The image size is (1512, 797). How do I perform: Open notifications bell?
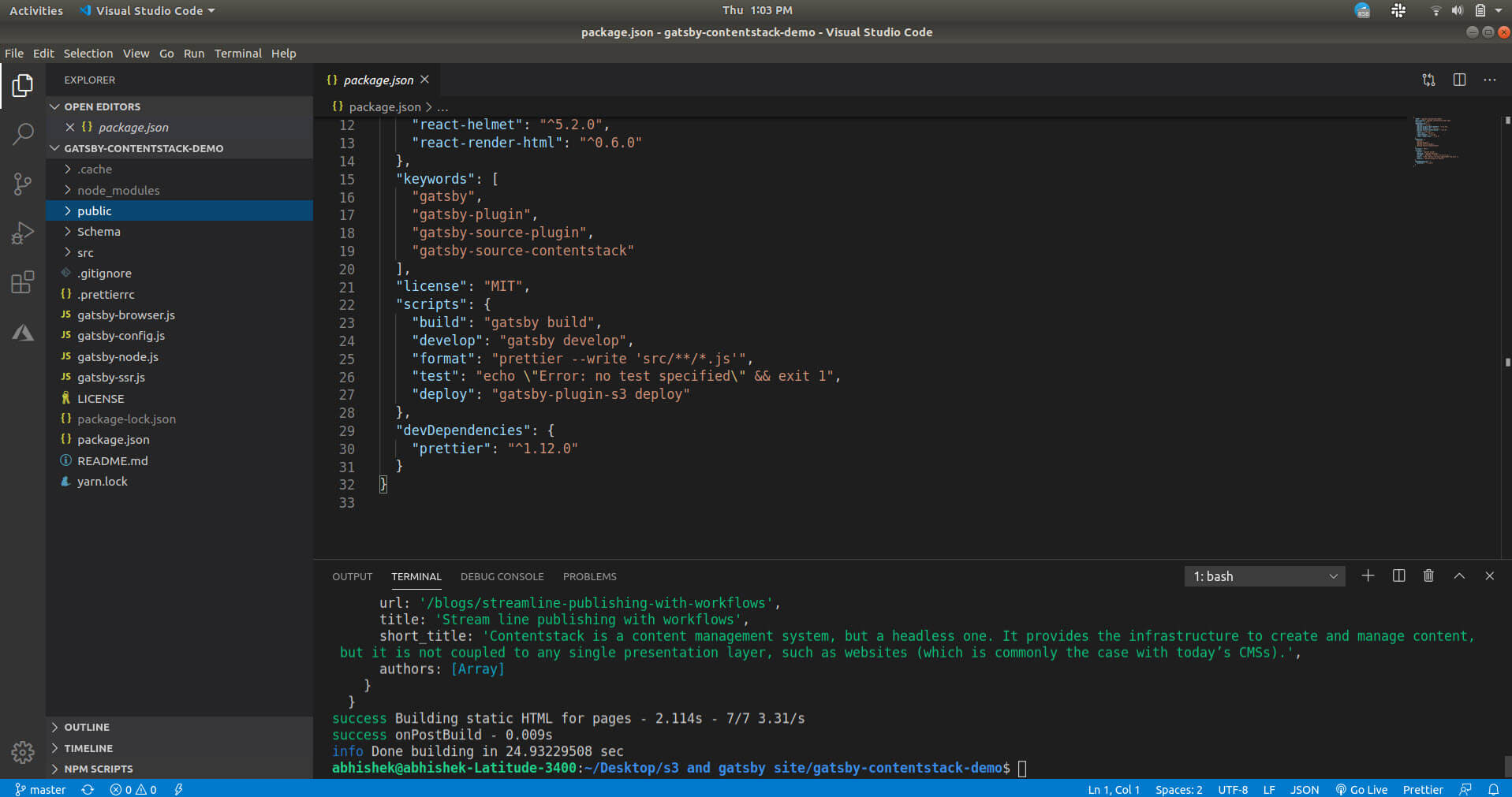(x=1493, y=789)
